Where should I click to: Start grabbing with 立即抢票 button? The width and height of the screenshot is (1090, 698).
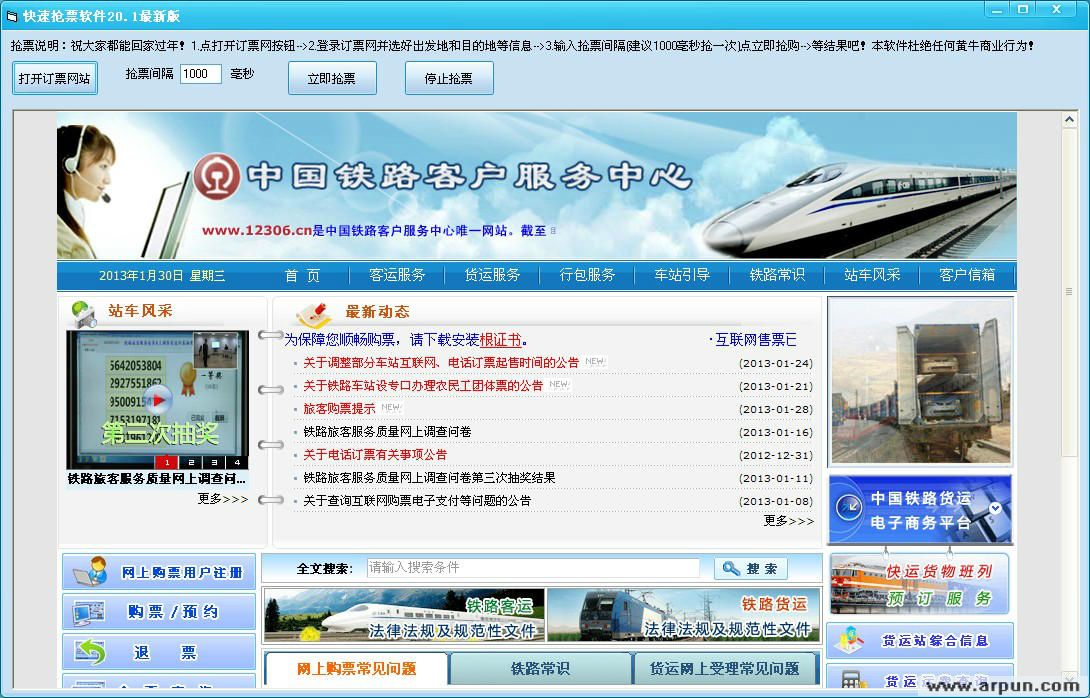pos(332,79)
